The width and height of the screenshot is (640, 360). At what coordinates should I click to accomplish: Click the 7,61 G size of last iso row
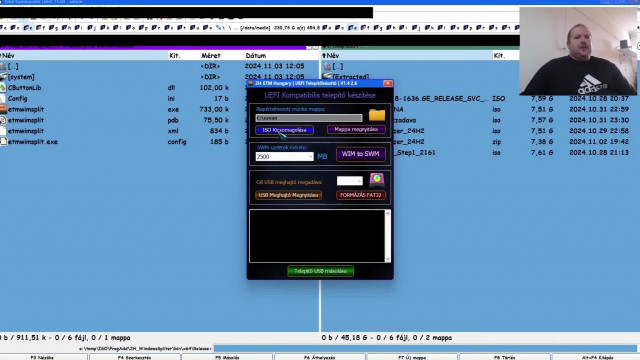pos(542,152)
